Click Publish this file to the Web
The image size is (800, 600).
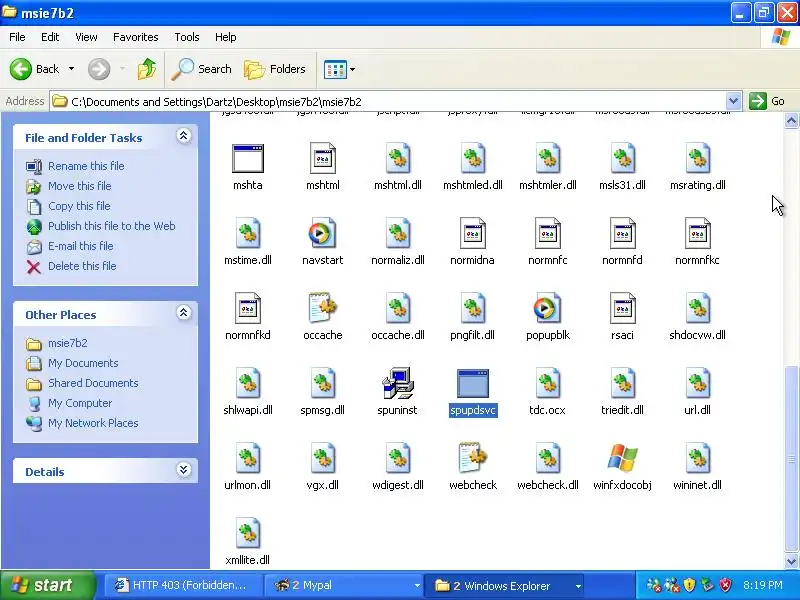pos(112,226)
